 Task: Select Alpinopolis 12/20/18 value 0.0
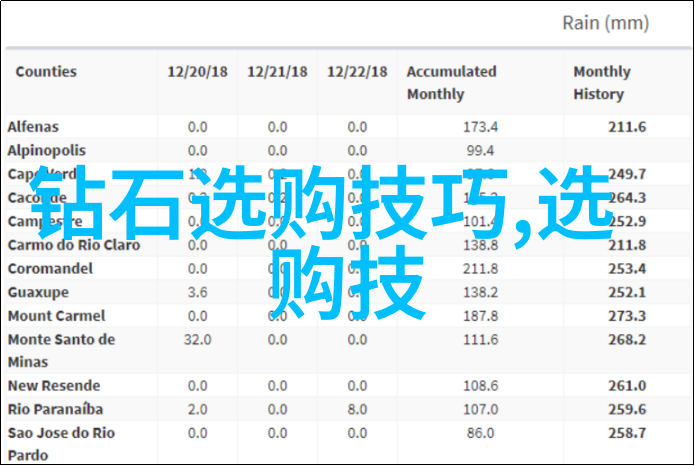click(x=197, y=151)
